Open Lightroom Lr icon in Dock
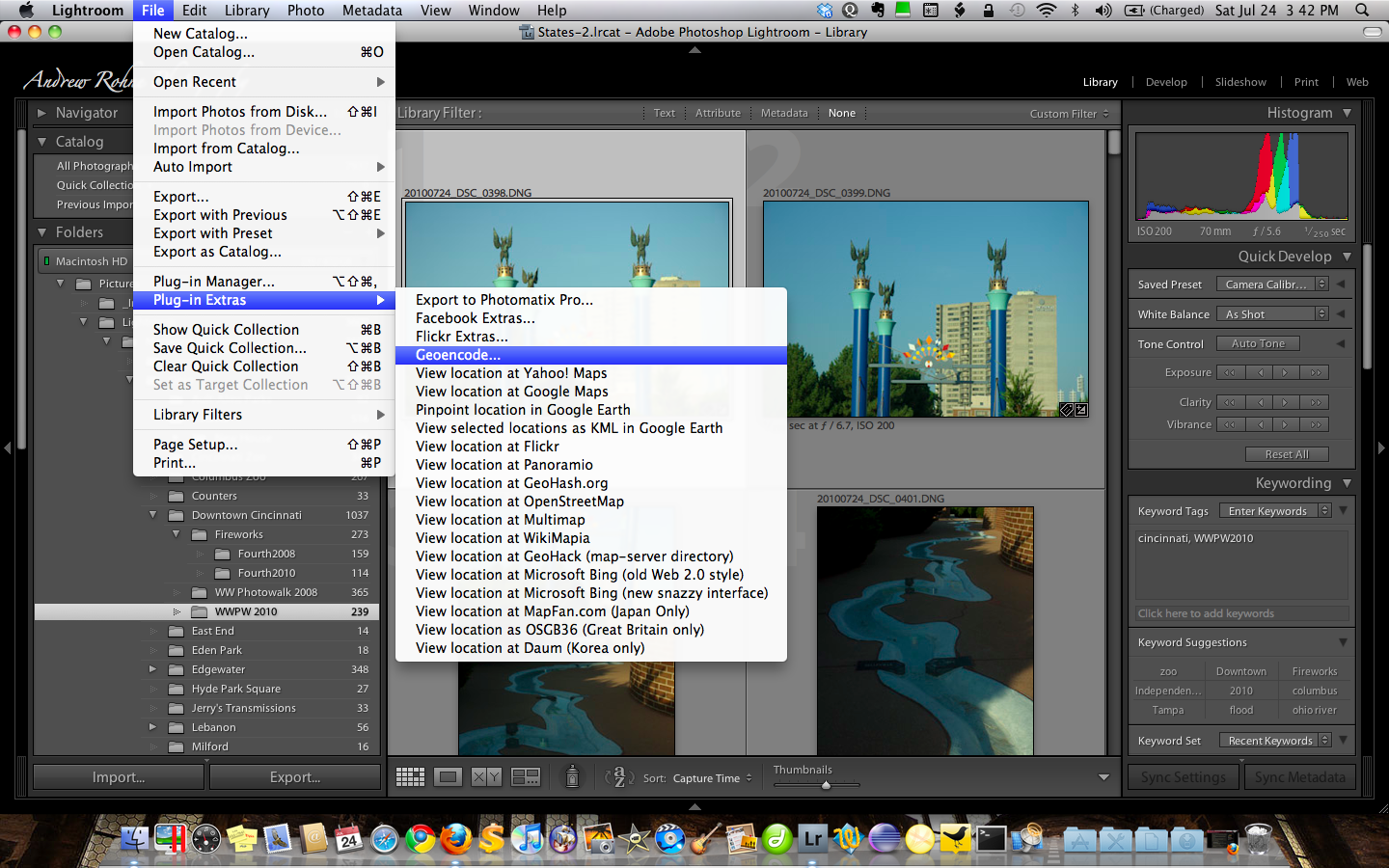Image resolution: width=1389 pixels, height=868 pixels. pyautogui.click(x=813, y=838)
